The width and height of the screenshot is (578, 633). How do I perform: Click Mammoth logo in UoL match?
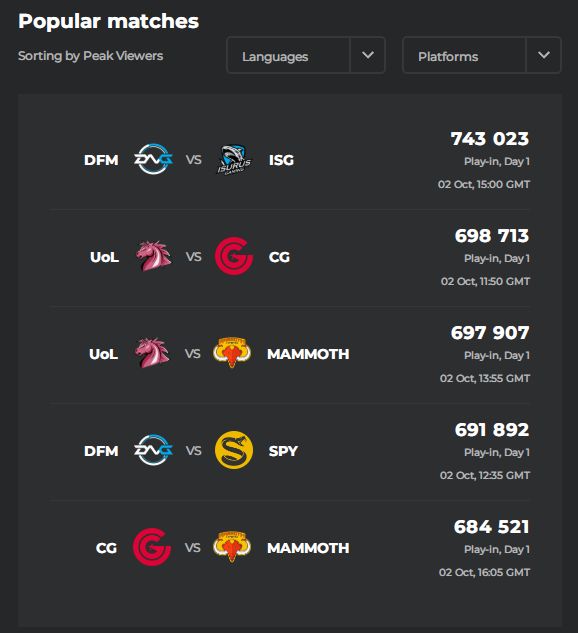tap(232, 353)
